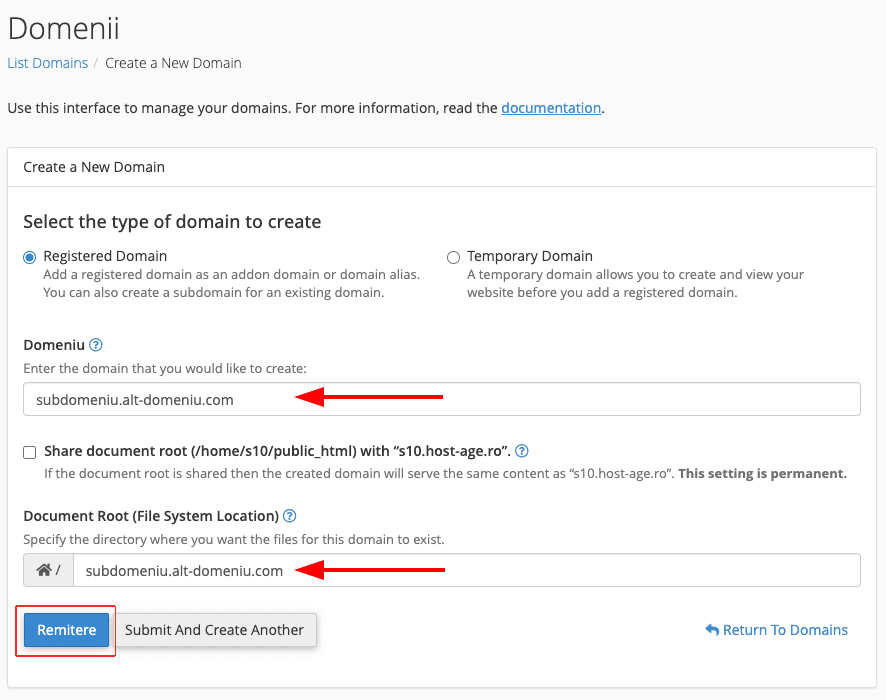Open help icon for Document Root label
The height and width of the screenshot is (700, 886).
290,516
